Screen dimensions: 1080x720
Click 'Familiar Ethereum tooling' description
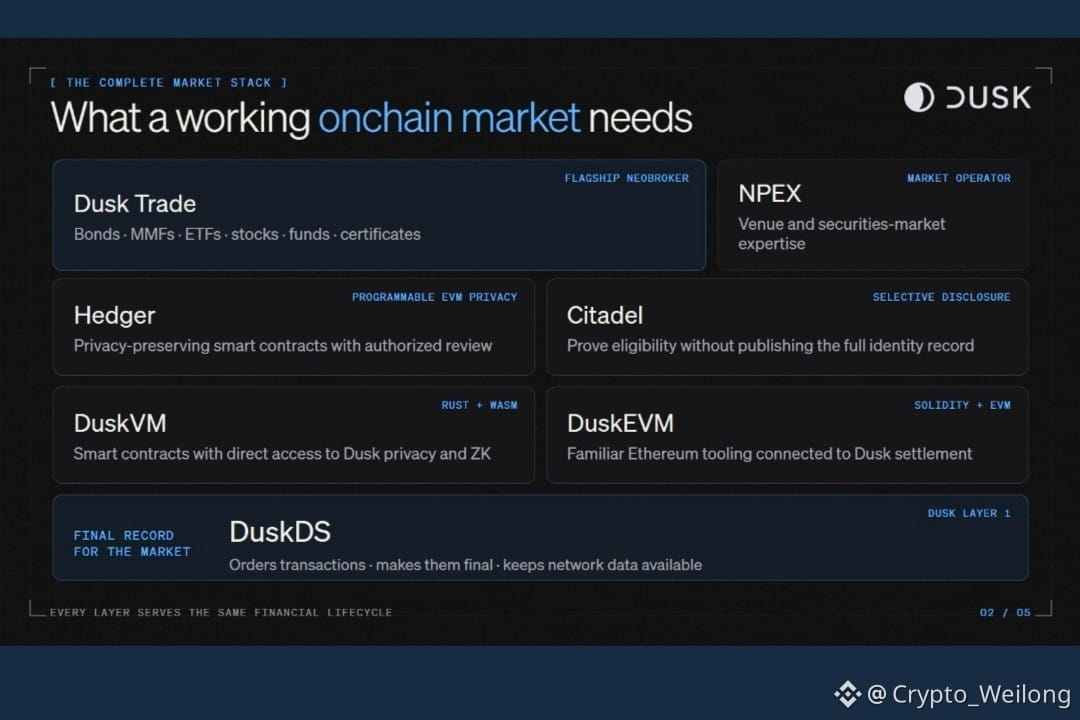point(769,454)
